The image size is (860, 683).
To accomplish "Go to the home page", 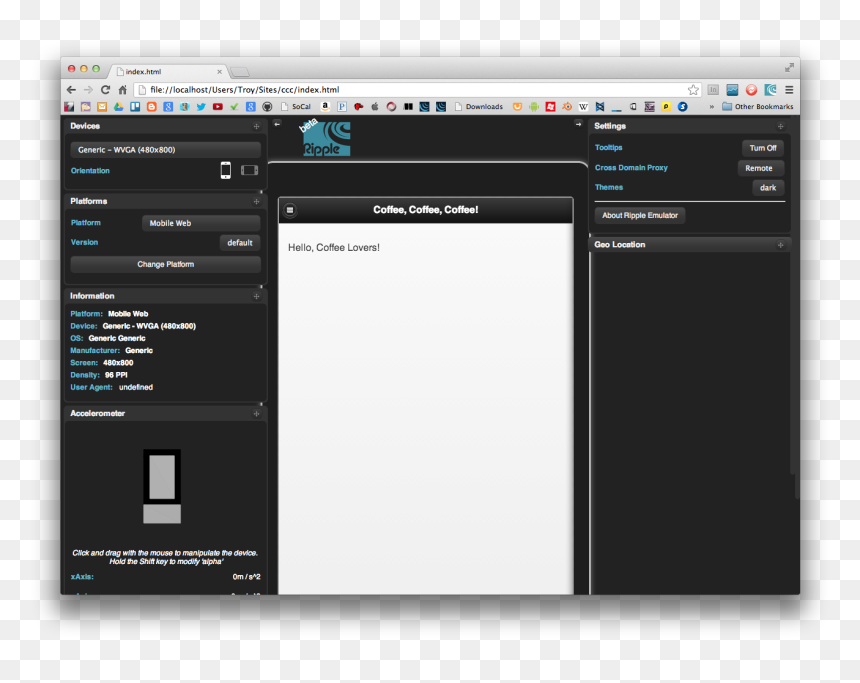I will click(123, 89).
